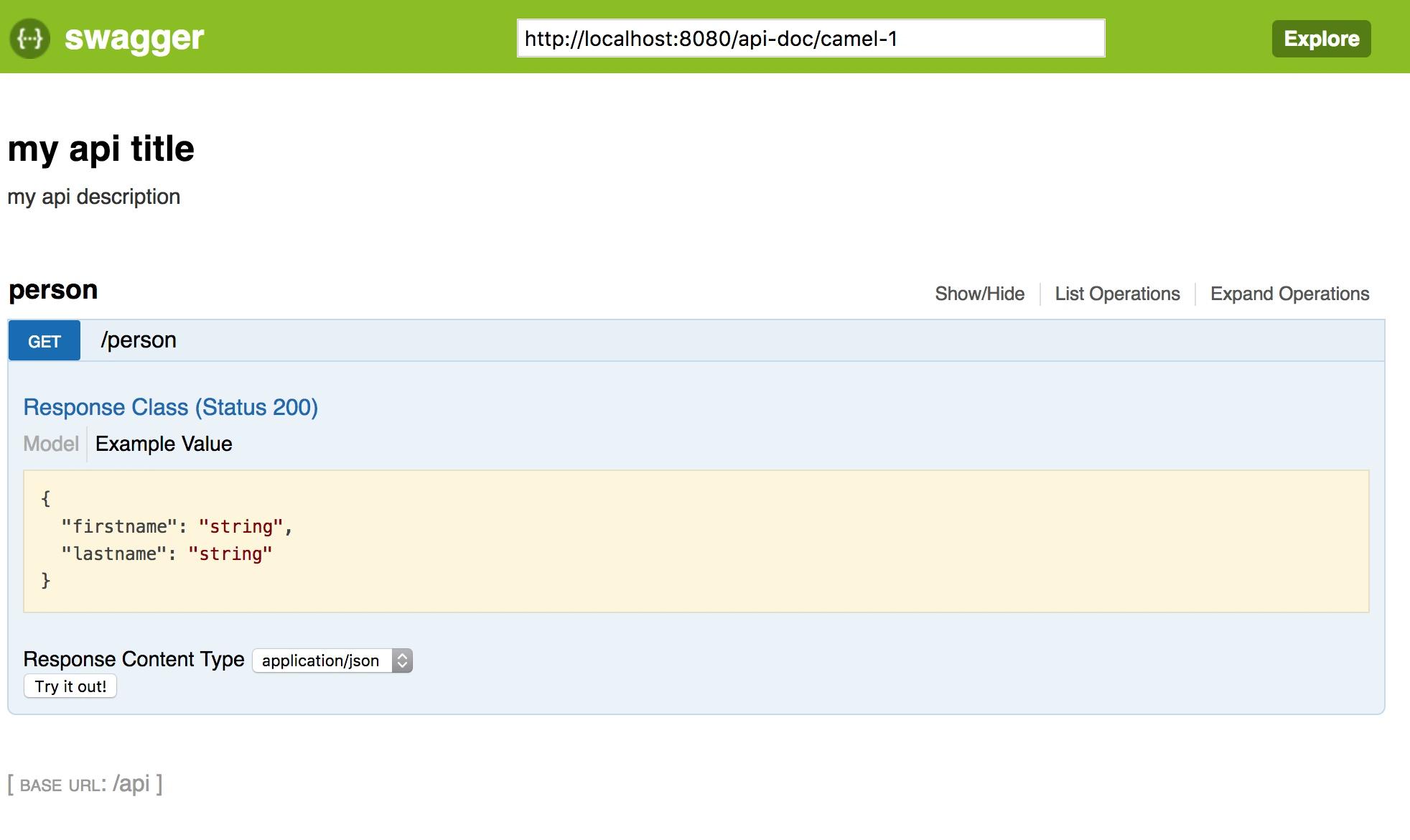Click the /person endpoint path

click(139, 340)
